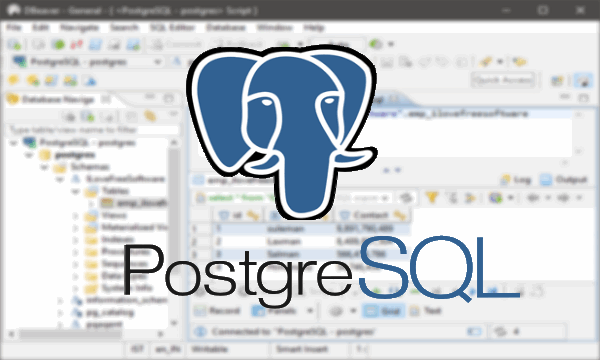600x360 pixels.
Task: Open the File menu
Action: point(13,28)
